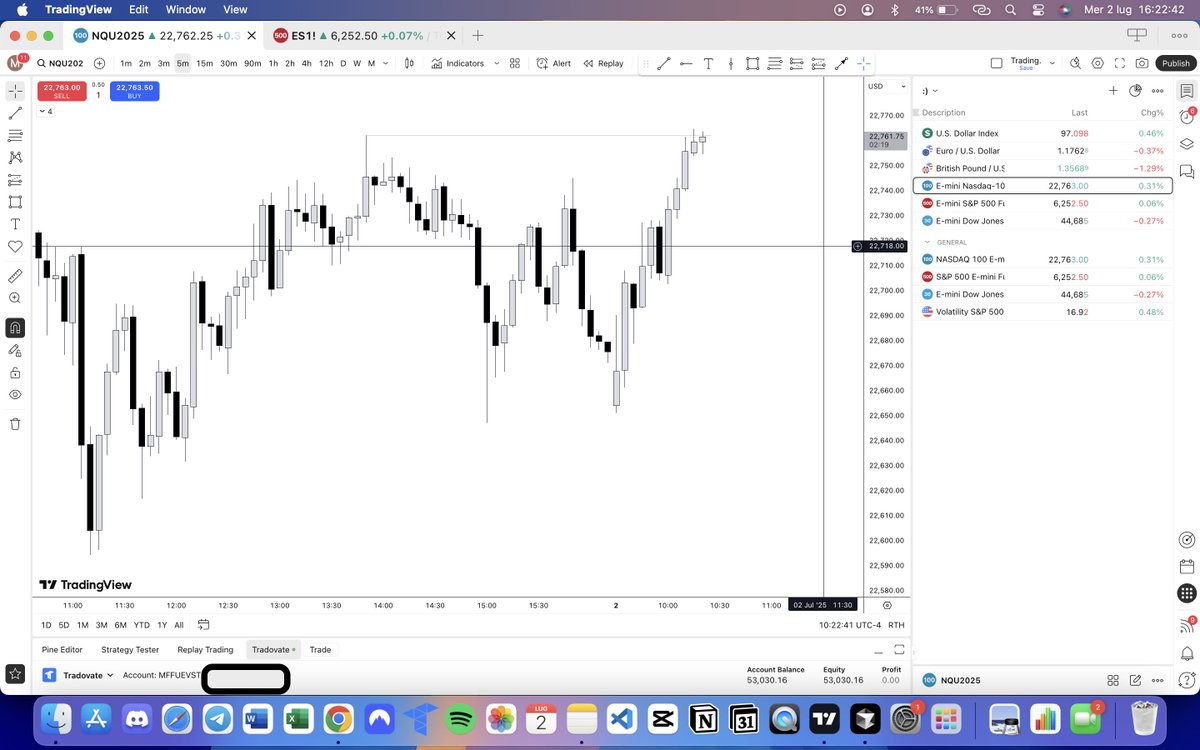This screenshot has height=750, width=1200.
Task: Open the chart type candles icon
Action: [409, 63]
